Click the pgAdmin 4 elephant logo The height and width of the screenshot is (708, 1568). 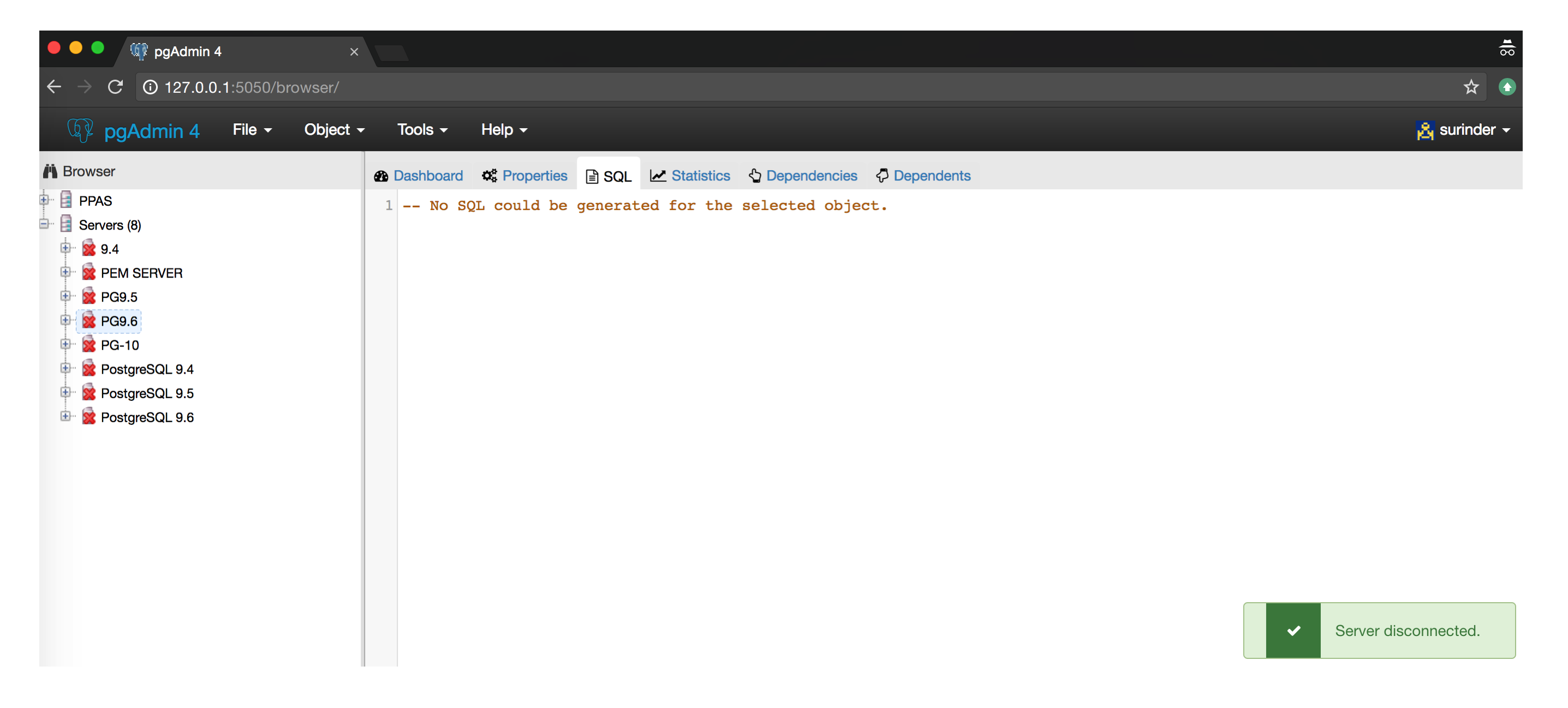[80, 130]
